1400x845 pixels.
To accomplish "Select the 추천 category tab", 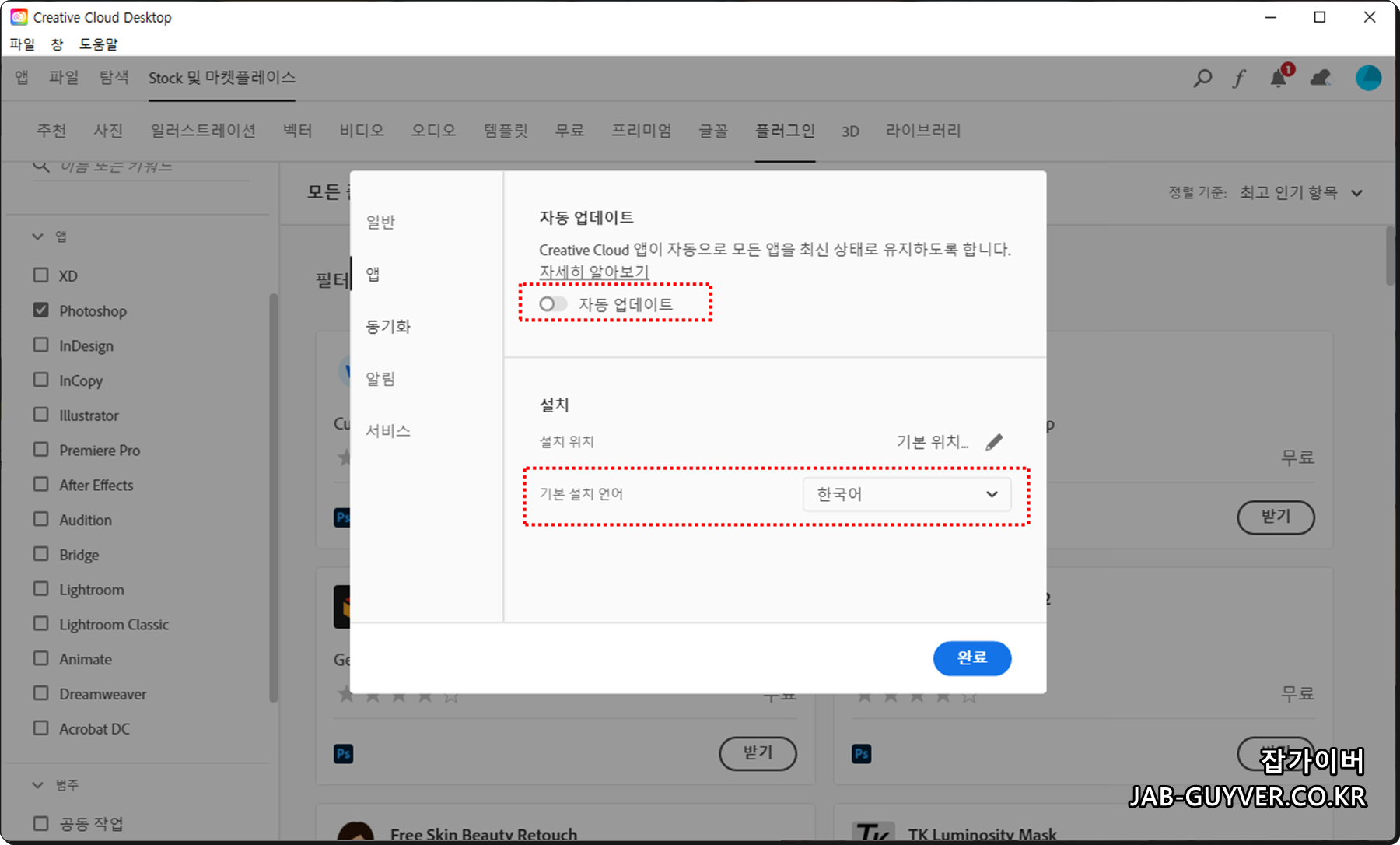I will point(51,131).
